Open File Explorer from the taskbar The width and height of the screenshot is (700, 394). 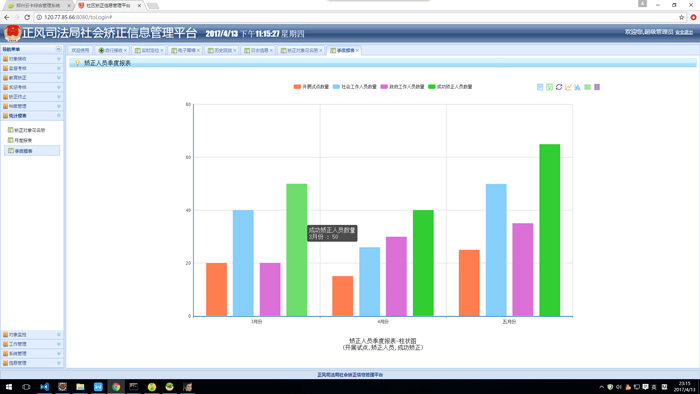point(80,387)
